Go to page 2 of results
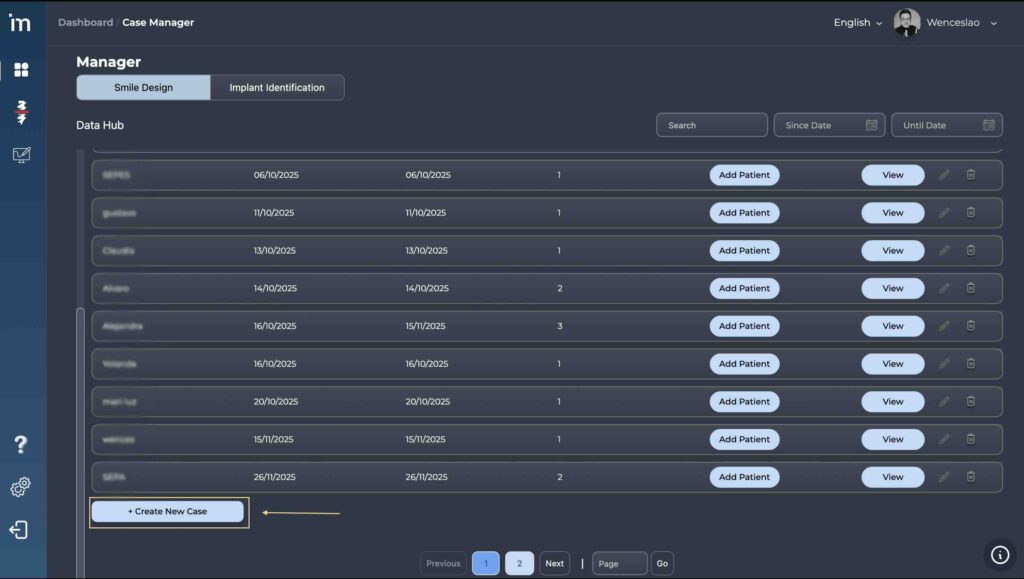This screenshot has height=579, width=1024. coord(519,563)
